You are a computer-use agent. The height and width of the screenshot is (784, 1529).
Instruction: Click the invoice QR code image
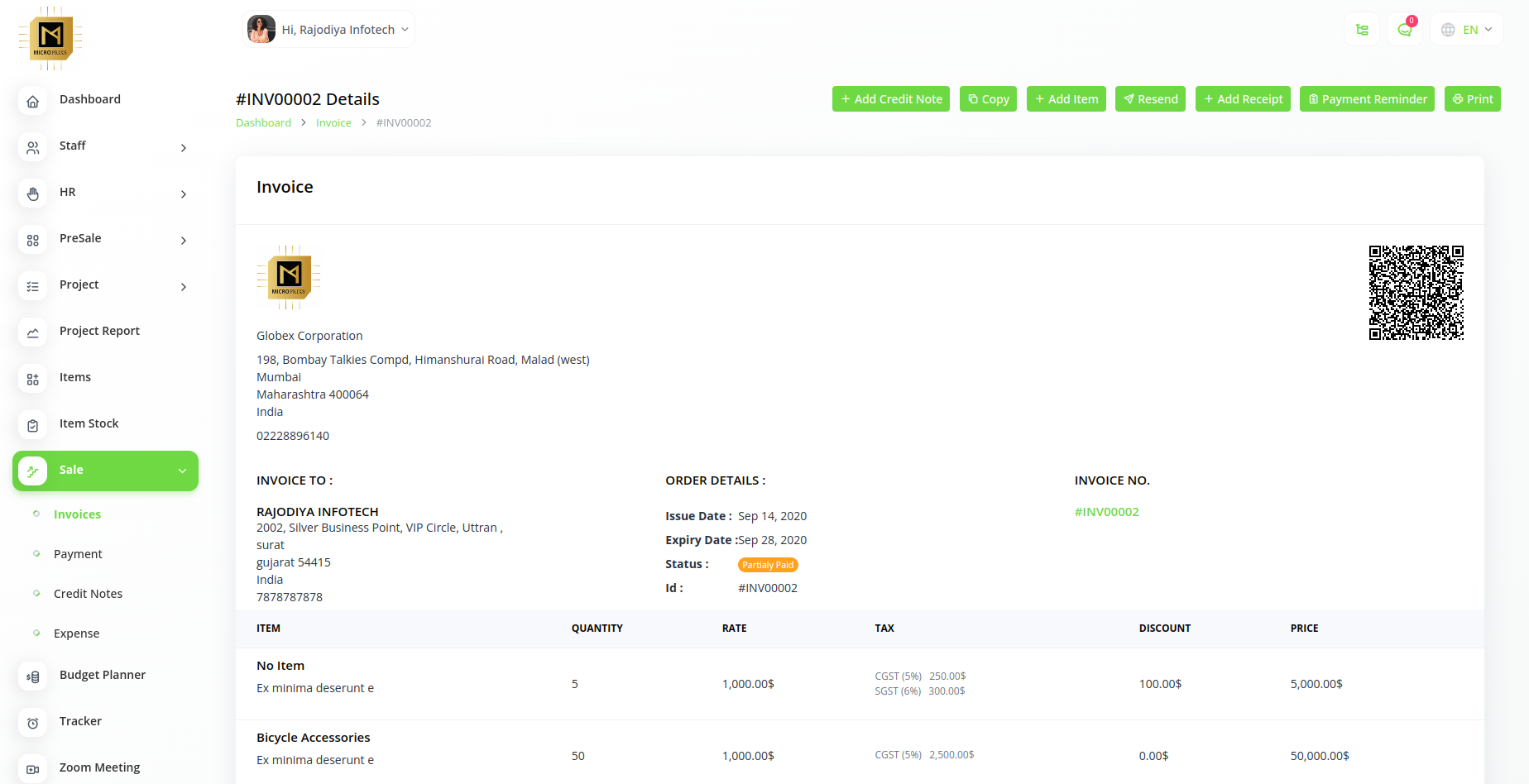point(1416,292)
